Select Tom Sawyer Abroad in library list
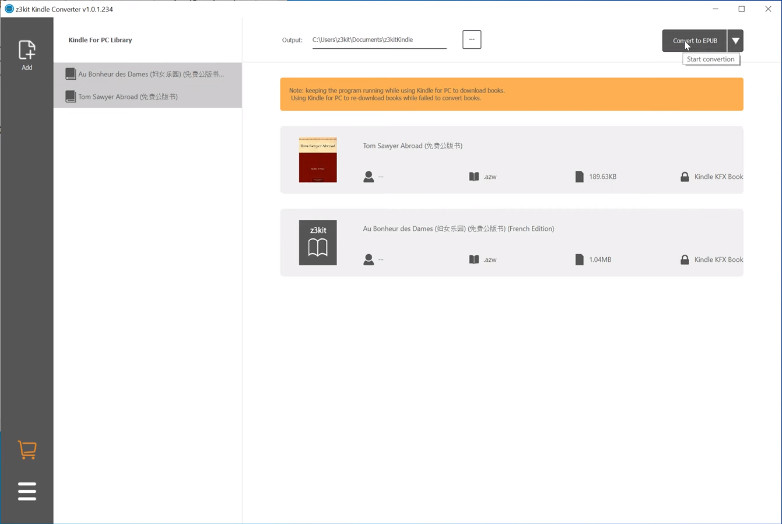The width and height of the screenshot is (782, 524). 148,96
